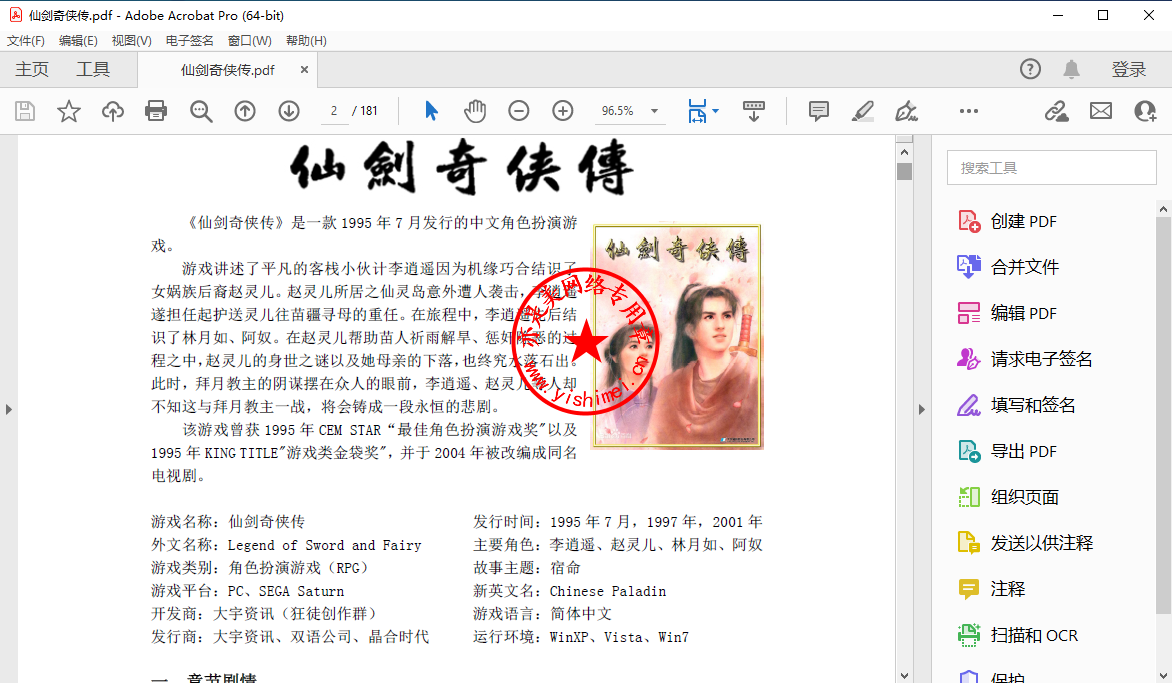Viewport: 1172px width, 683px height.
Task: Click the 扫描和 OCR label
Action: click(x=1034, y=635)
